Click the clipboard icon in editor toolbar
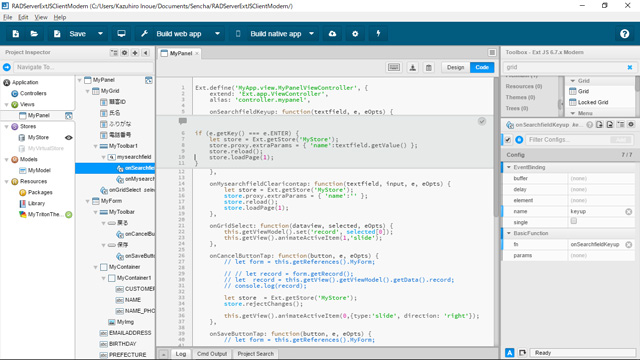The image size is (640, 360). click(x=429, y=67)
